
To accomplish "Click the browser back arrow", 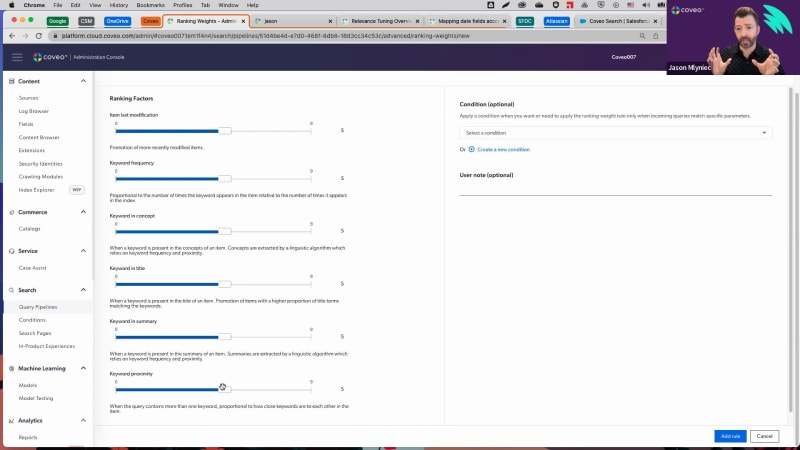I will click(x=12, y=36).
